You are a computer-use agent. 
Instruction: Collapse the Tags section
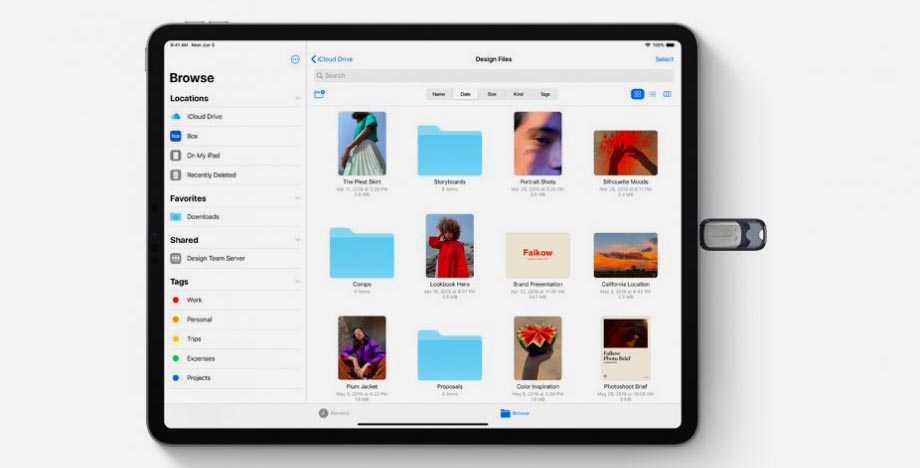[297, 282]
